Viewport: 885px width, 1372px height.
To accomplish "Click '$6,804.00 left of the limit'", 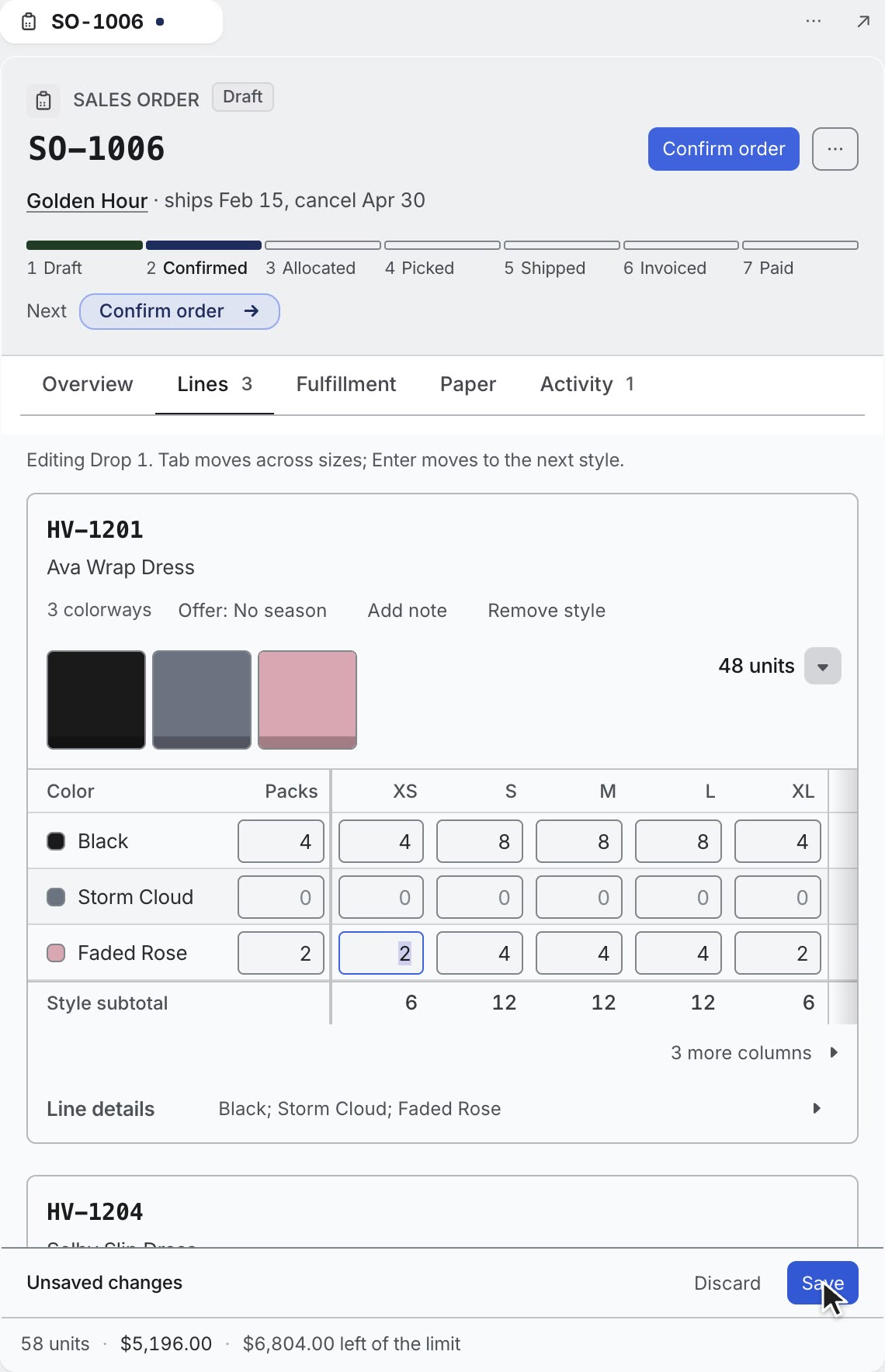I will (x=352, y=1344).
